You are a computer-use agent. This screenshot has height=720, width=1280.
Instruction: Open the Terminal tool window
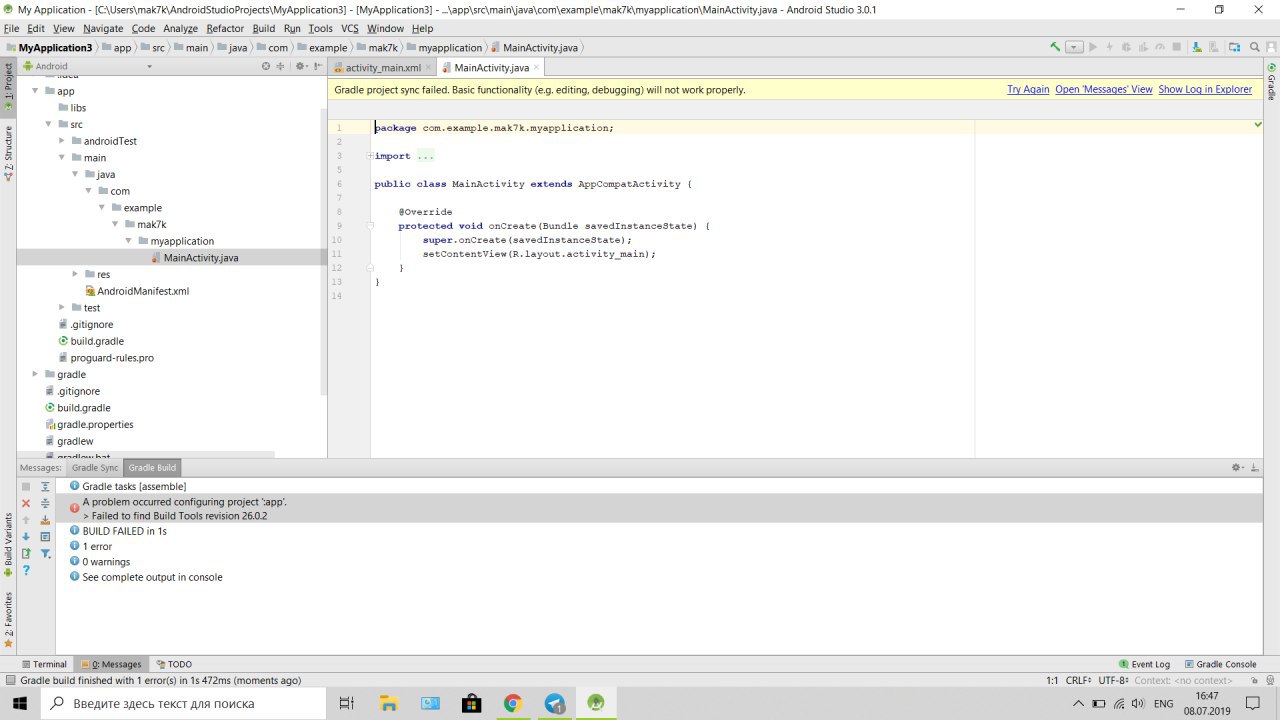point(44,664)
